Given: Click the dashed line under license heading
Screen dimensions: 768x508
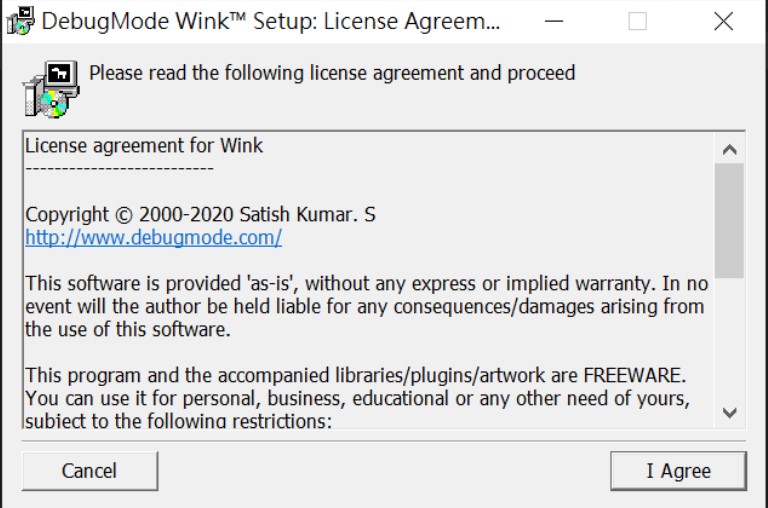Looking at the screenshot, I should pos(120,169).
